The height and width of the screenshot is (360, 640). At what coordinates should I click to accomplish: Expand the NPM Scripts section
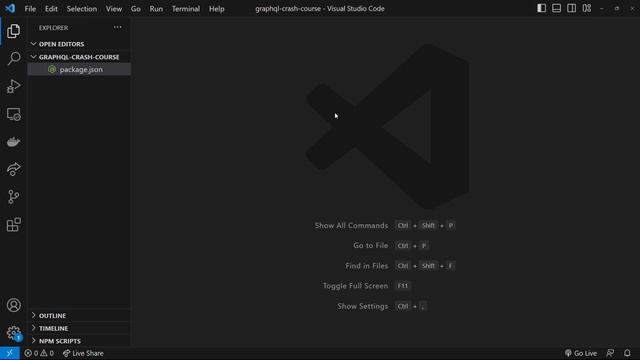point(79,341)
